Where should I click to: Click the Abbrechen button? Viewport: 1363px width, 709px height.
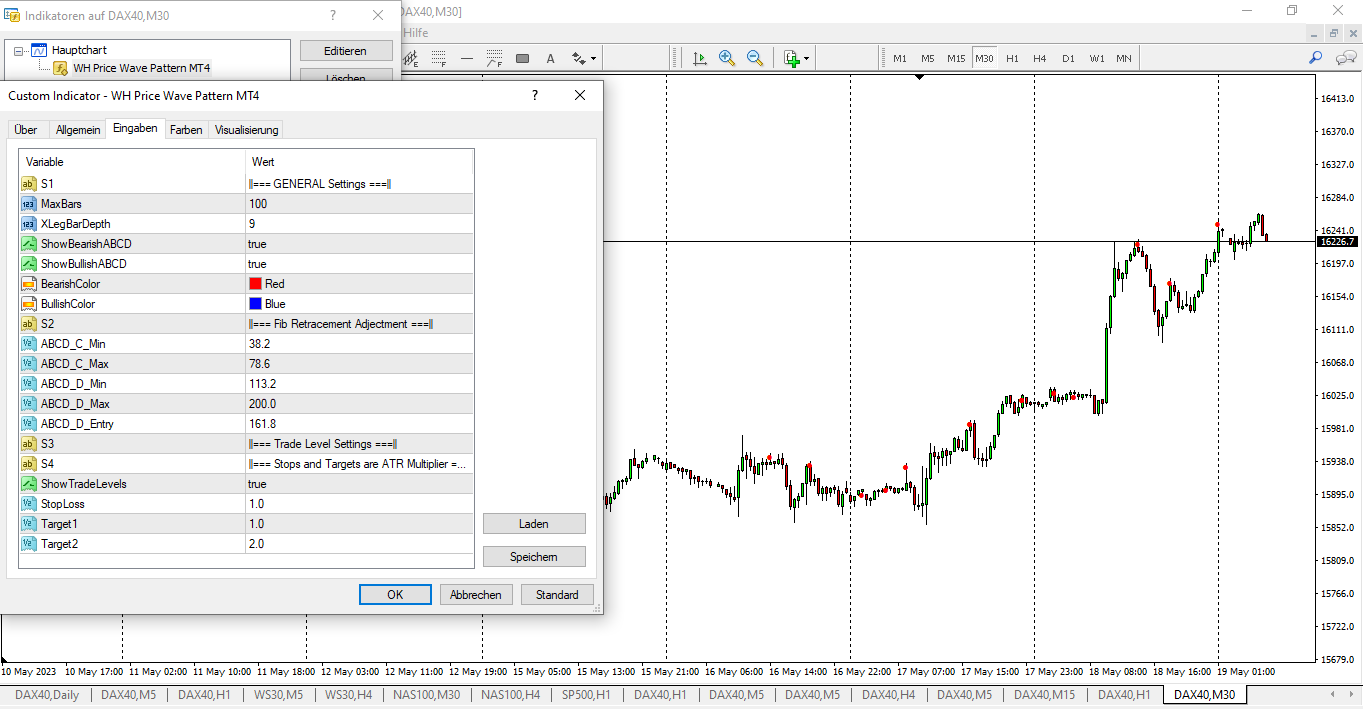[476, 595]
